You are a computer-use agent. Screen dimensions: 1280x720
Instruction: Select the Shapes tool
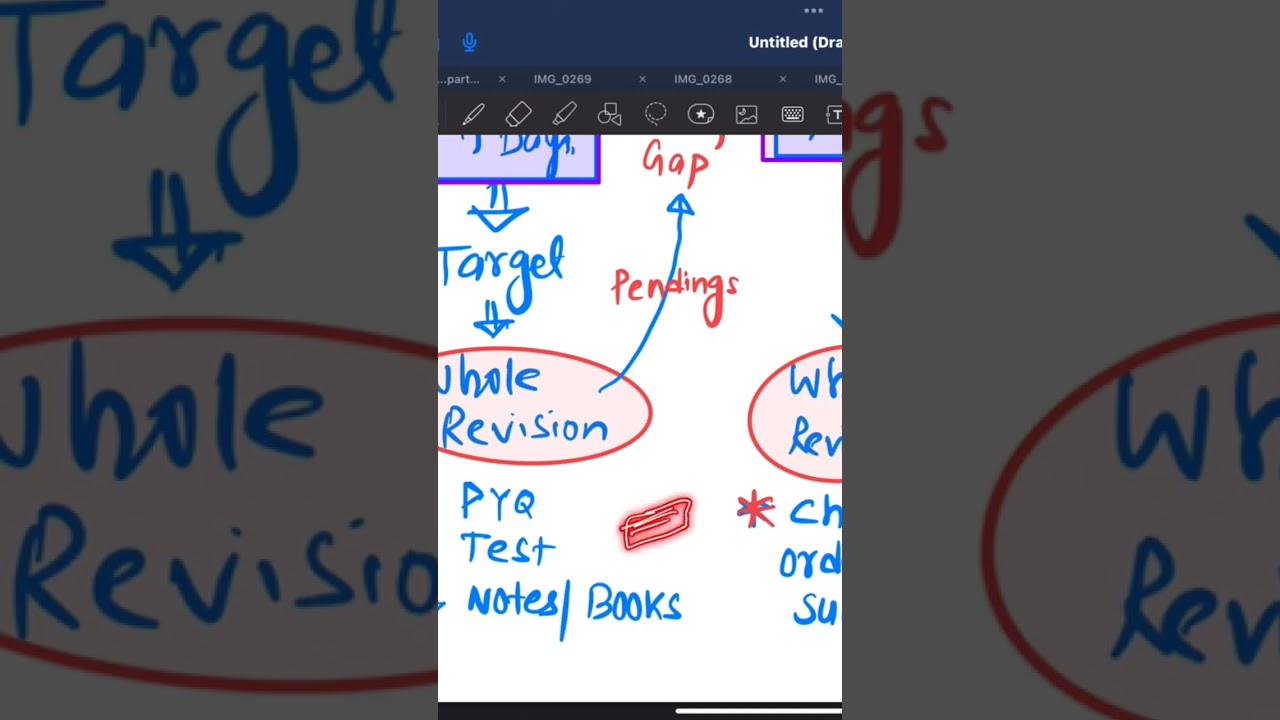[609, 114]
